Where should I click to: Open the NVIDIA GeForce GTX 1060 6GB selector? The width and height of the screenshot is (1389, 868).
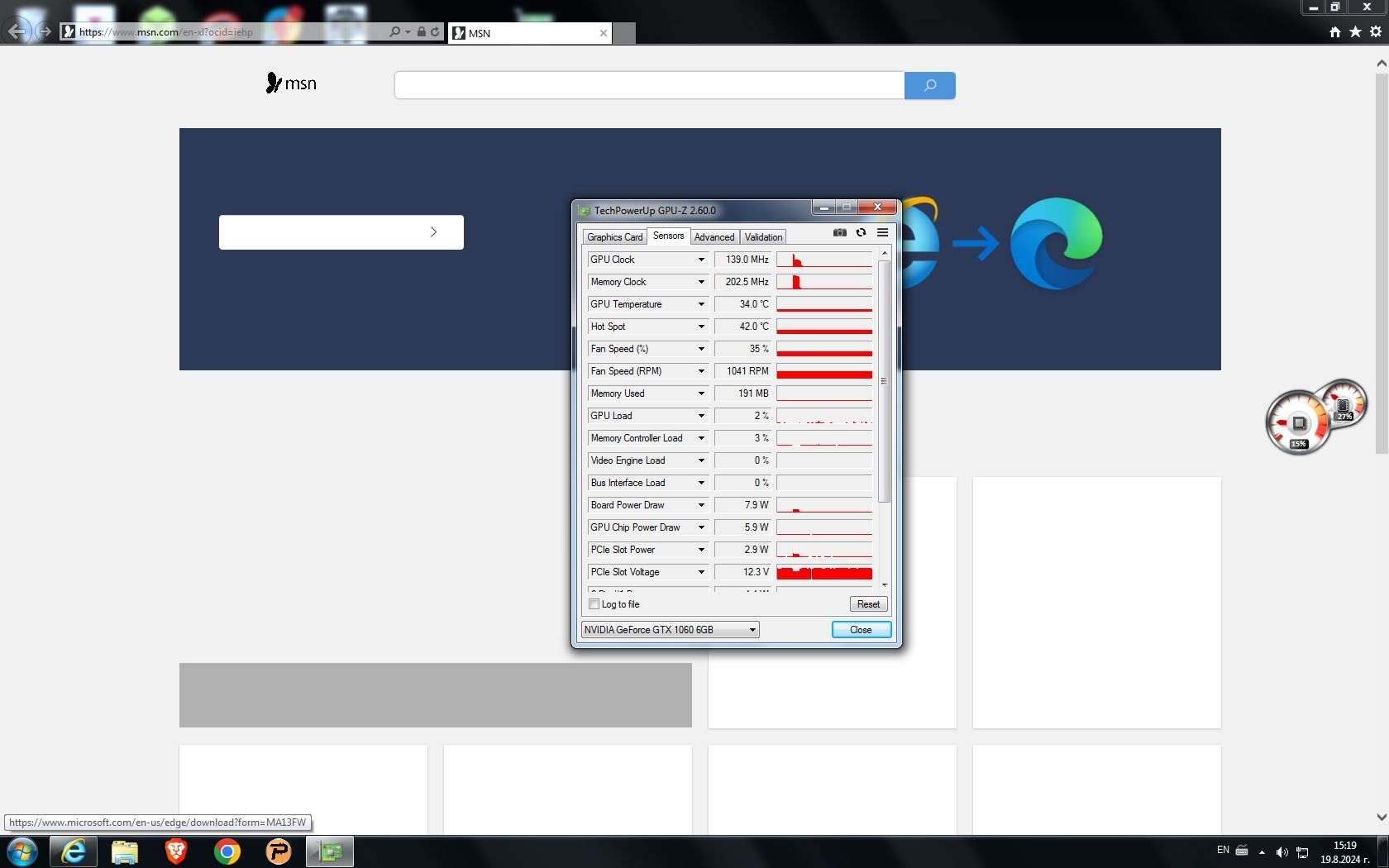(670, 630)
